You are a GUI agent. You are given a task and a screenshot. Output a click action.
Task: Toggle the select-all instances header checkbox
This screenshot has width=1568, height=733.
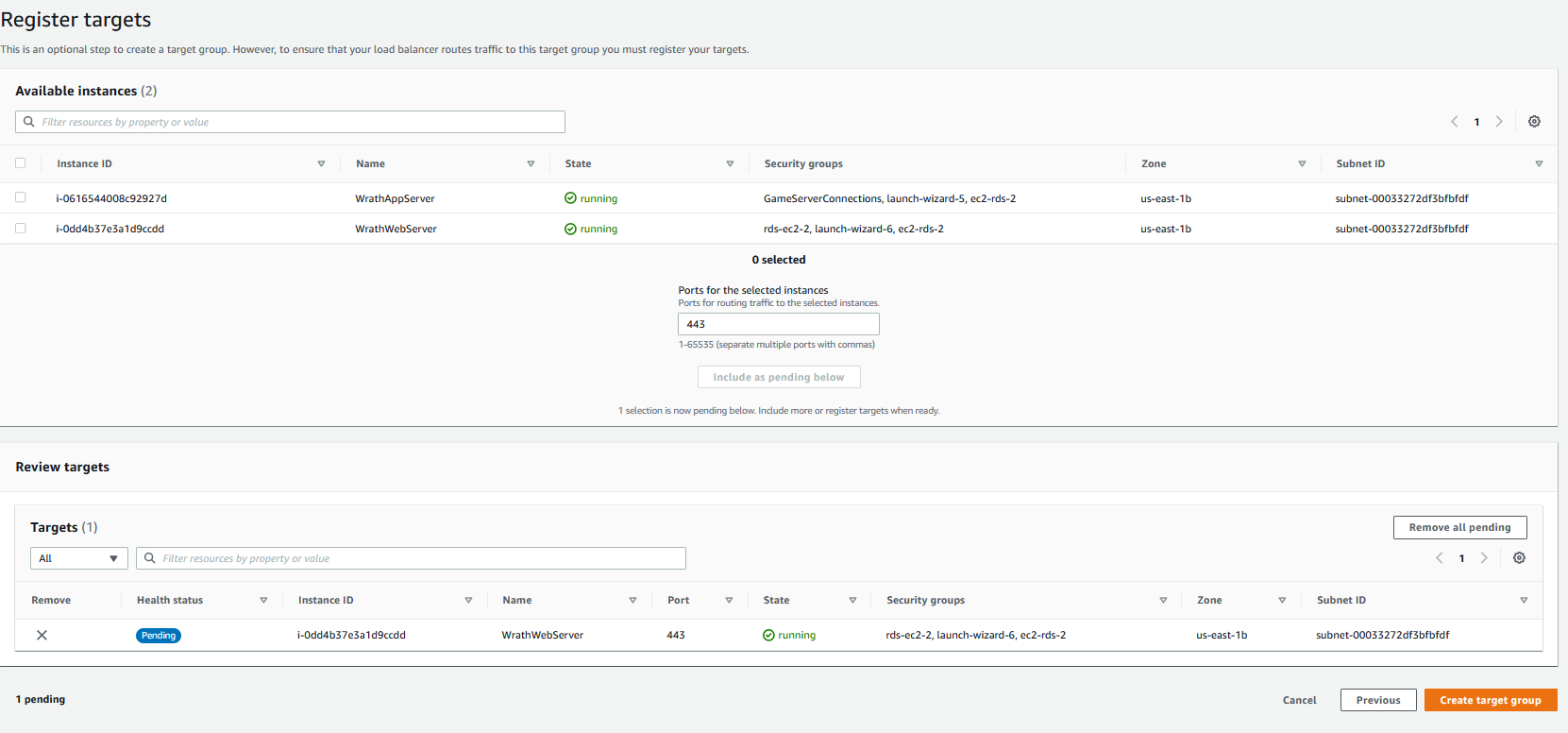point(21,163)
